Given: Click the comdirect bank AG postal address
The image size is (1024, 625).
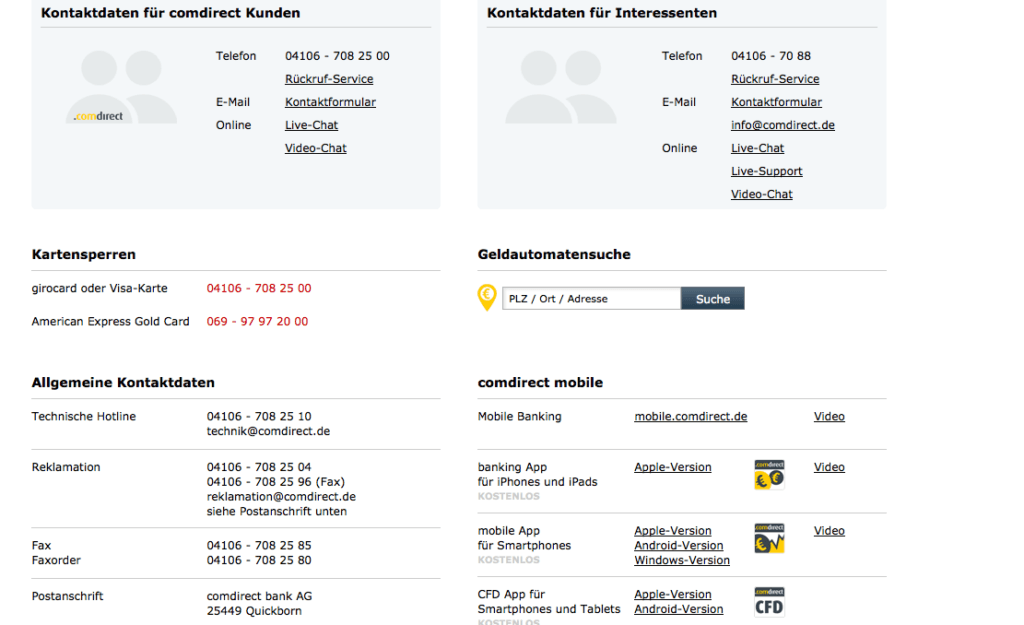Looking at the screenshot, I should 259,603.
